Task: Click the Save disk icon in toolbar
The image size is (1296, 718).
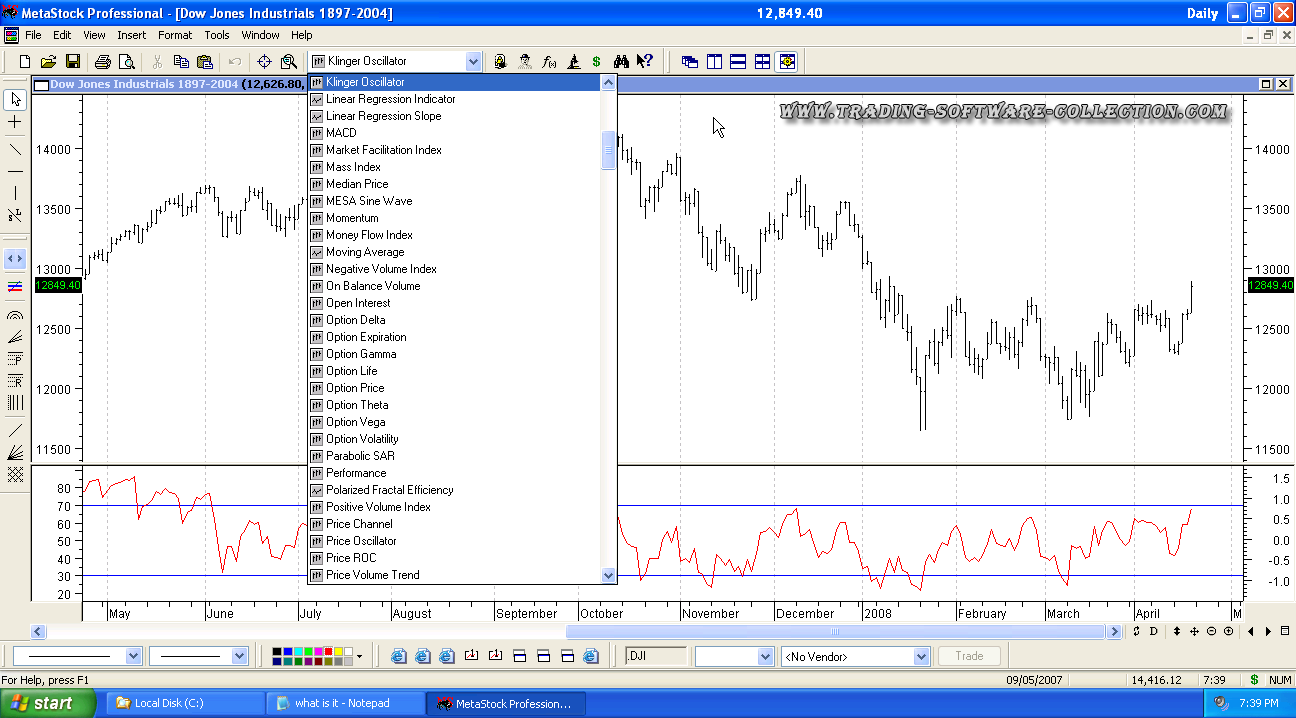Action: click(x=73, y=62)
